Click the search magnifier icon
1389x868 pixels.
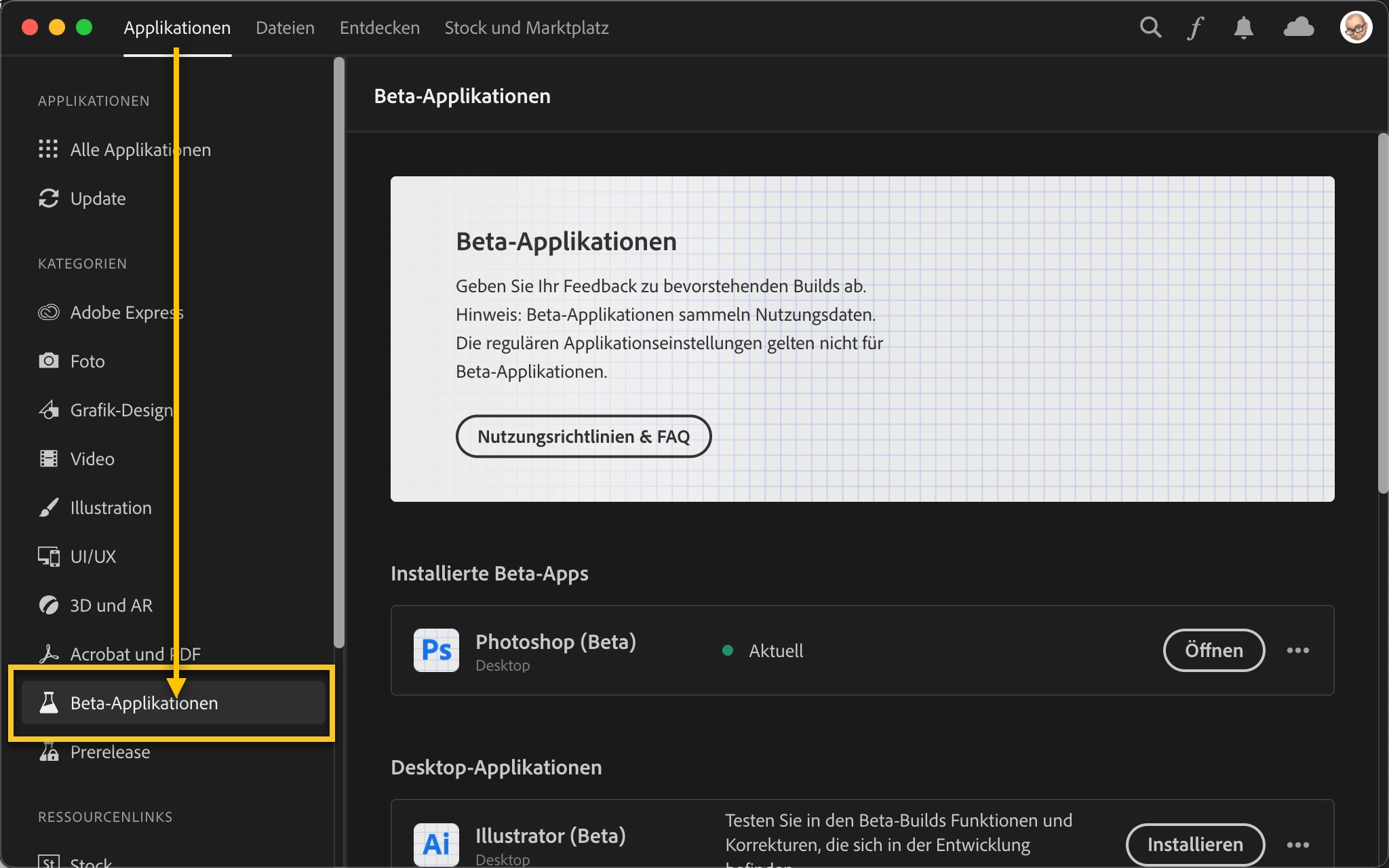click(1150, 28)
